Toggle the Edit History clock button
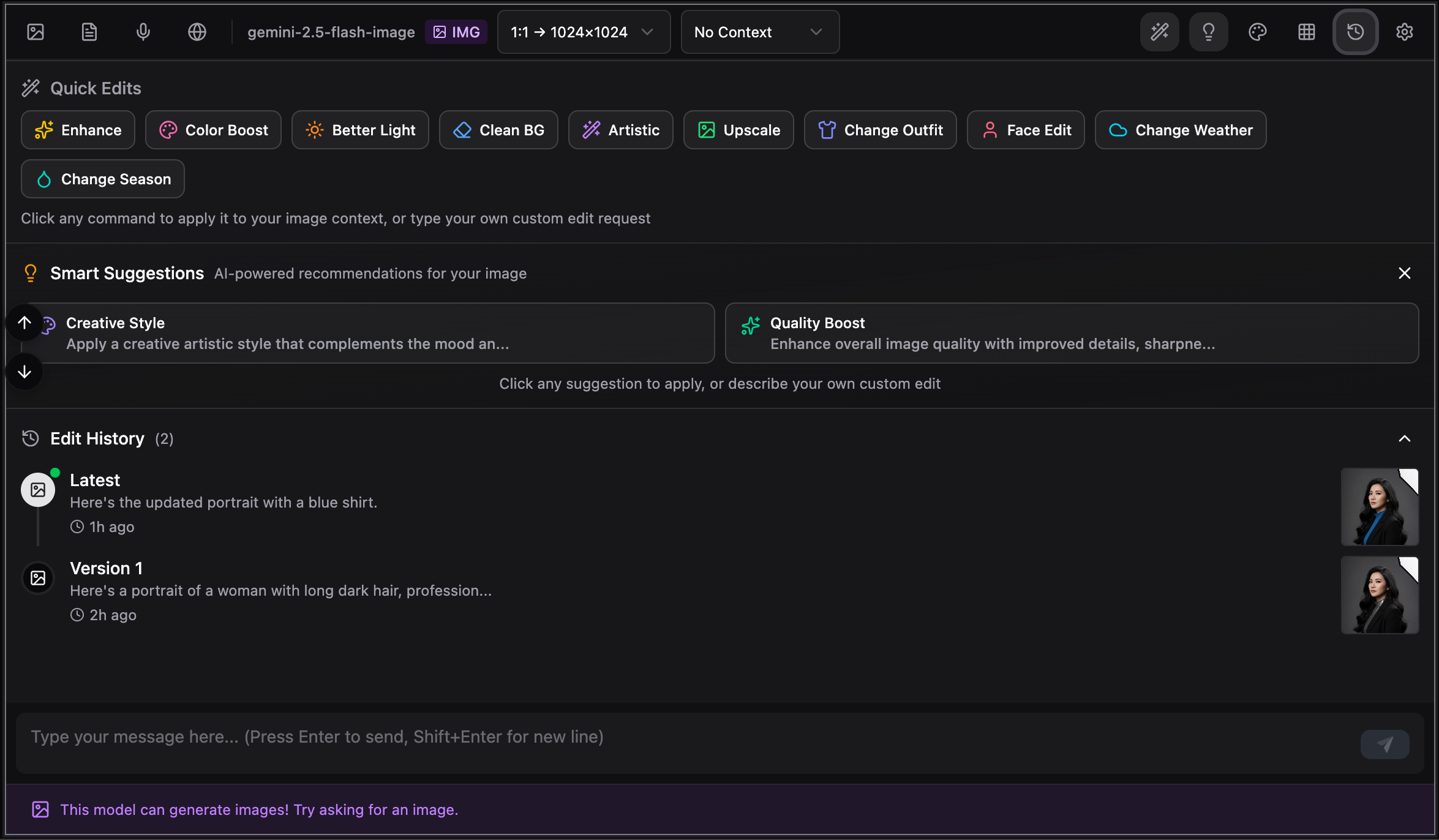 [x=1355, y=32]
